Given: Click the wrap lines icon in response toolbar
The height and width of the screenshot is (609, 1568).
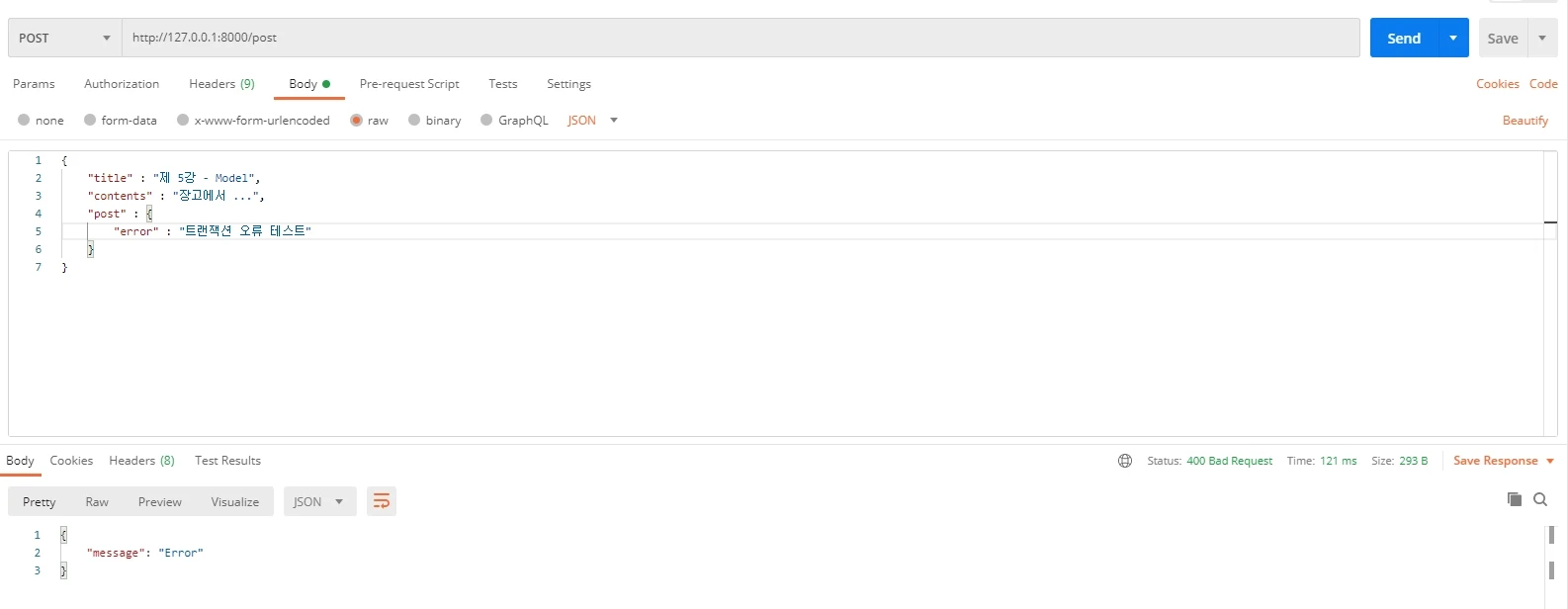Looking at the screenshot, I should (x=381, y=502).
